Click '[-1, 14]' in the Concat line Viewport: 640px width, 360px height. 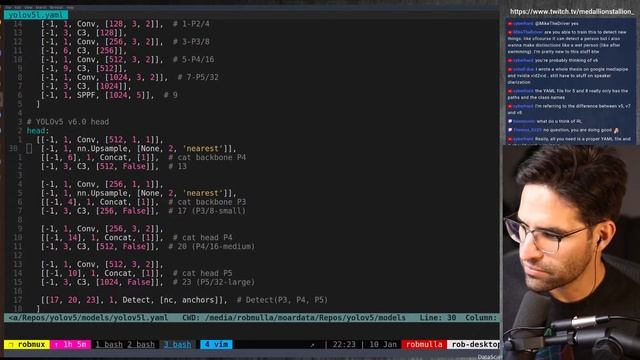(x=63, y=238)
